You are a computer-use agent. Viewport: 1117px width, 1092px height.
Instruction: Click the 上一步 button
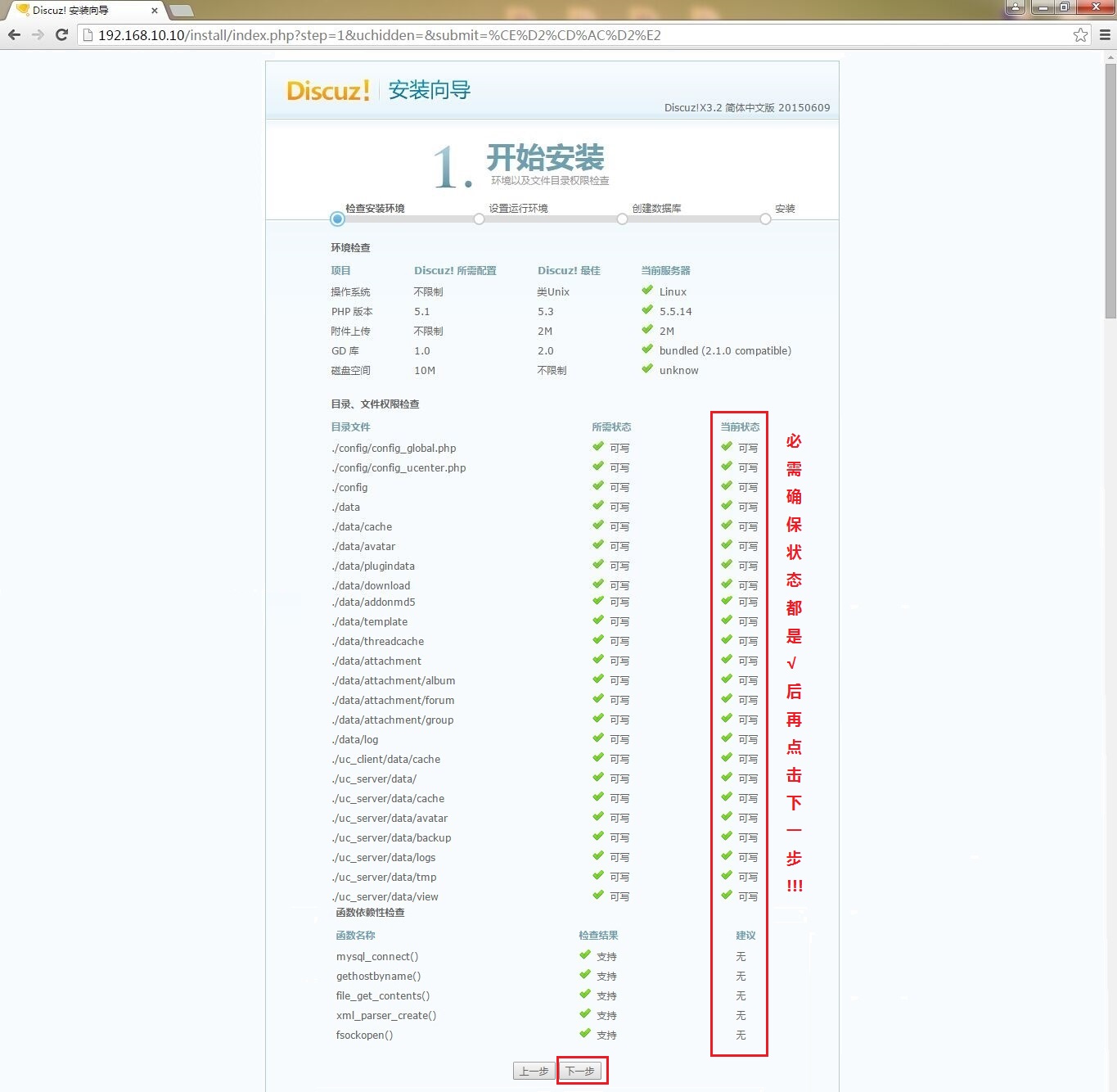(534, 1071)
